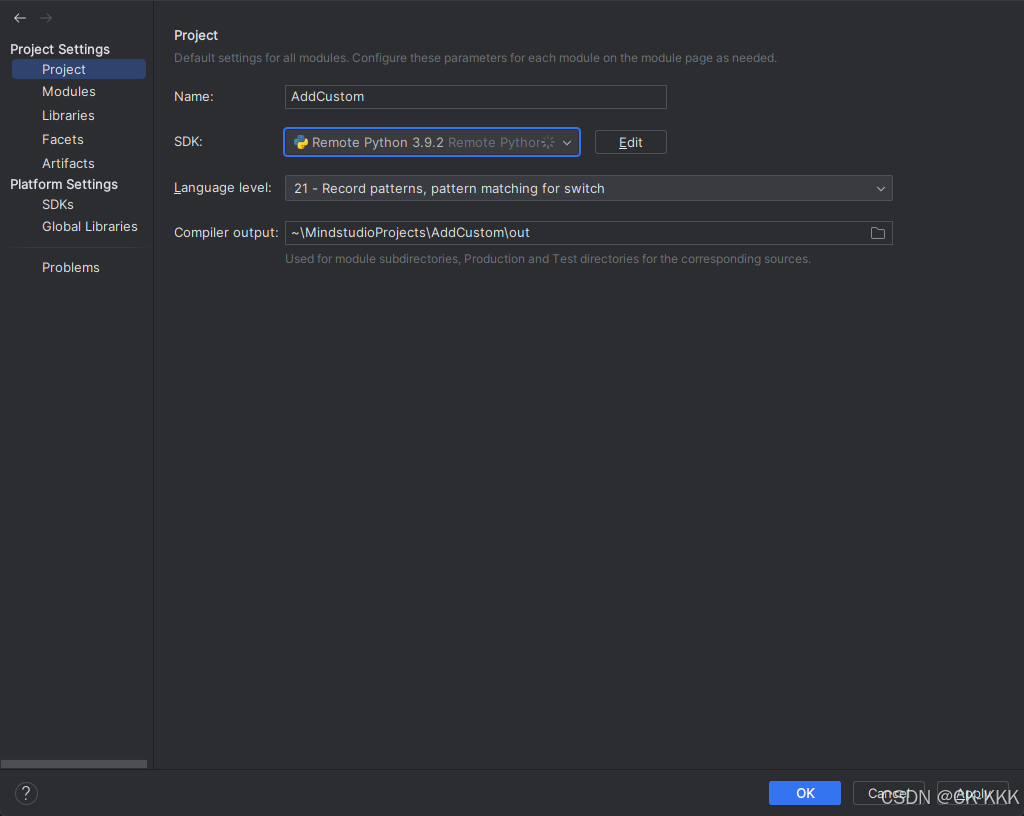Click the Platform Settings heading

[x=64, y=185]
